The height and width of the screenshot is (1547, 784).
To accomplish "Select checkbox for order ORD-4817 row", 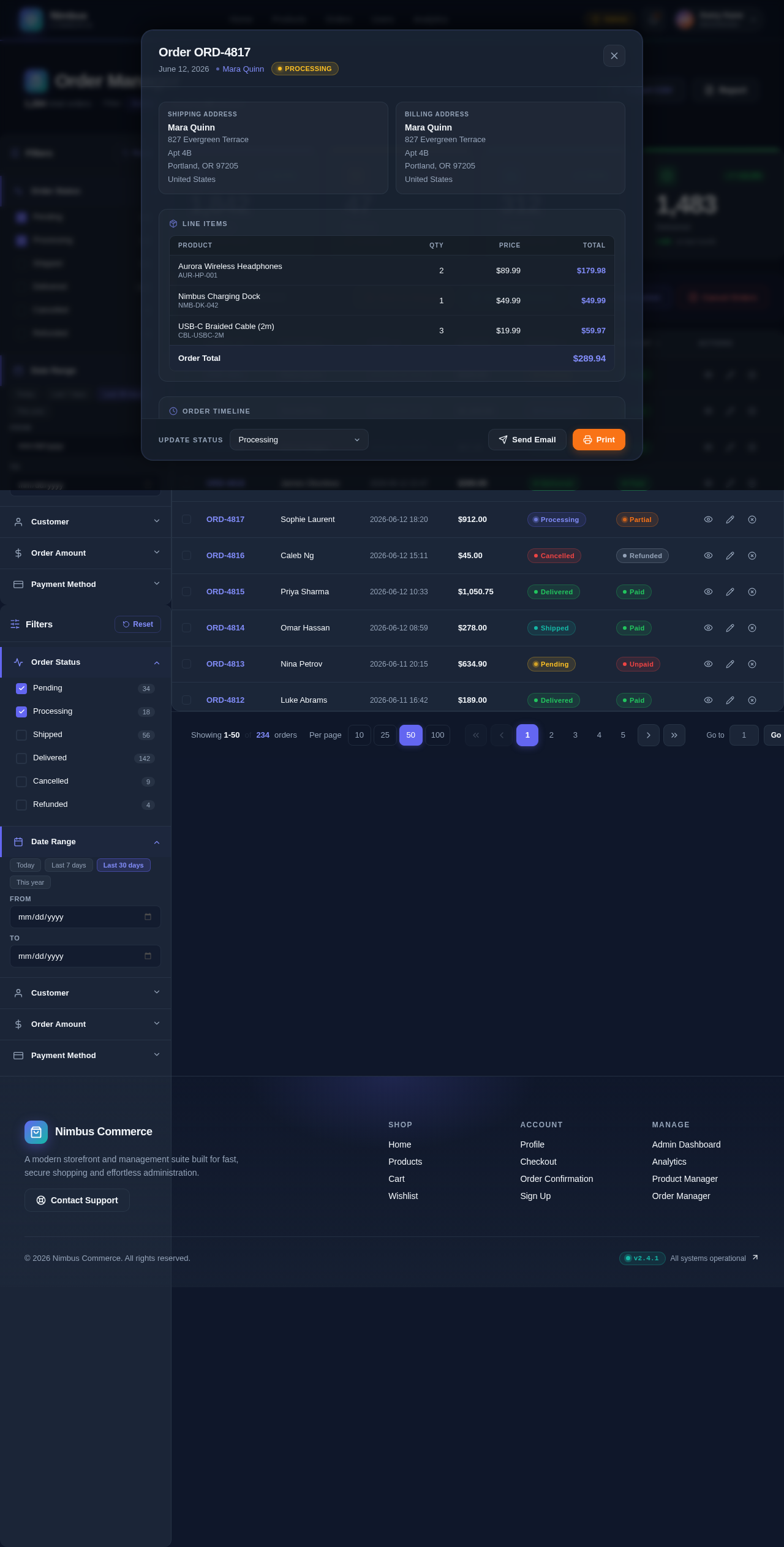I will (x=187, y=520).
